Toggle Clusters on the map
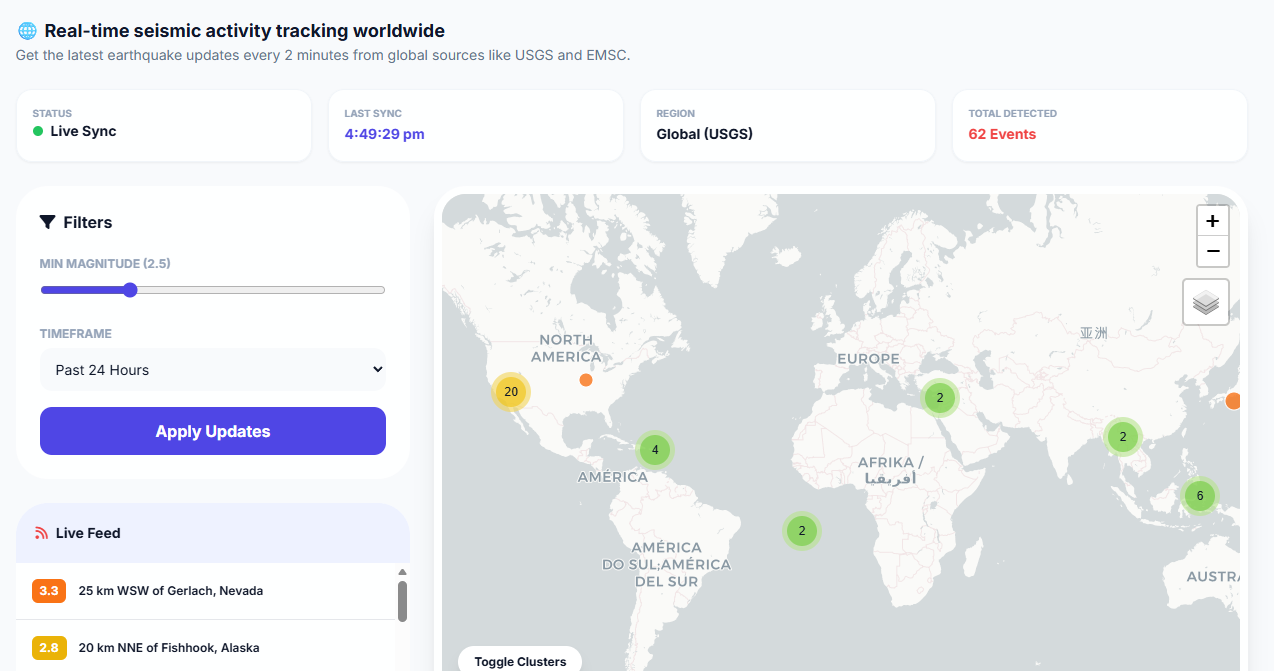Screen dimensions: 1274x671 tap(520, 661)
